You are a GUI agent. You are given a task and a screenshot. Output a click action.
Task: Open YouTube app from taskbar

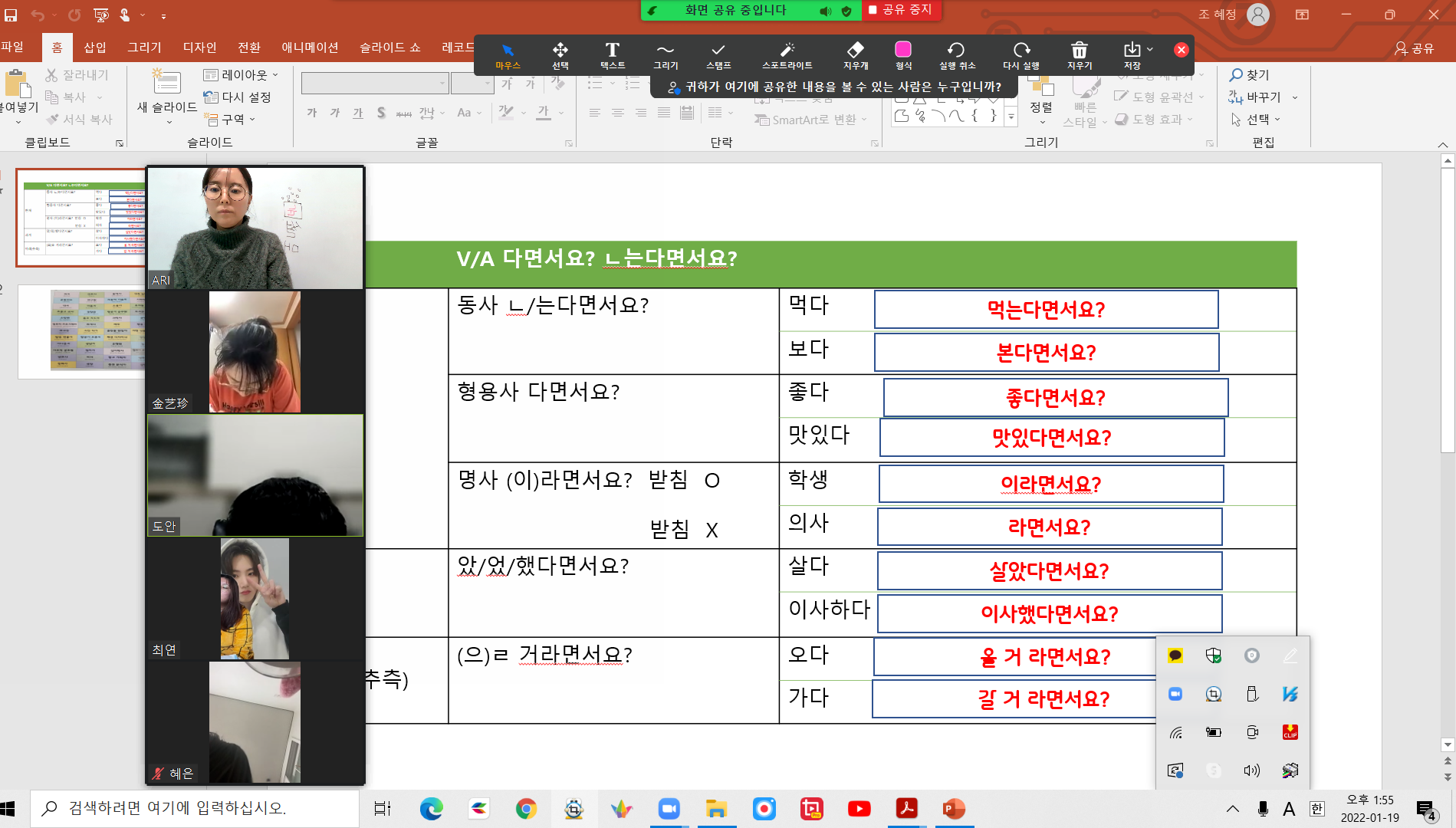[859, 809]
